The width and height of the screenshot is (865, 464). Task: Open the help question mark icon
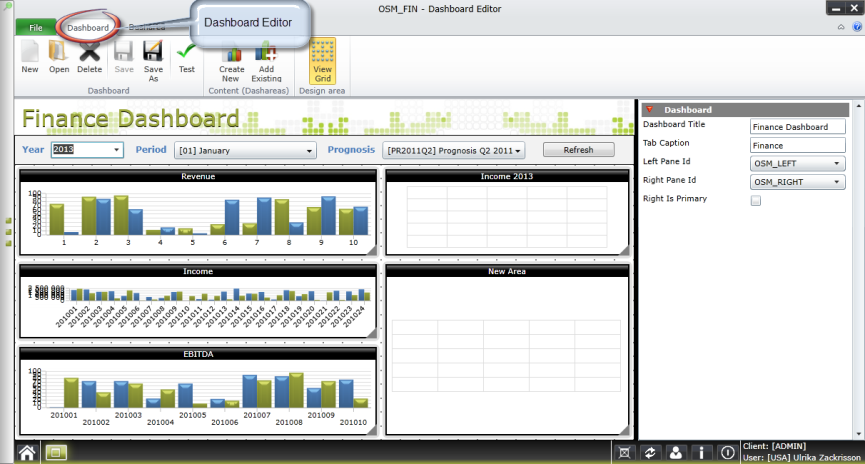tap(857, 26)
